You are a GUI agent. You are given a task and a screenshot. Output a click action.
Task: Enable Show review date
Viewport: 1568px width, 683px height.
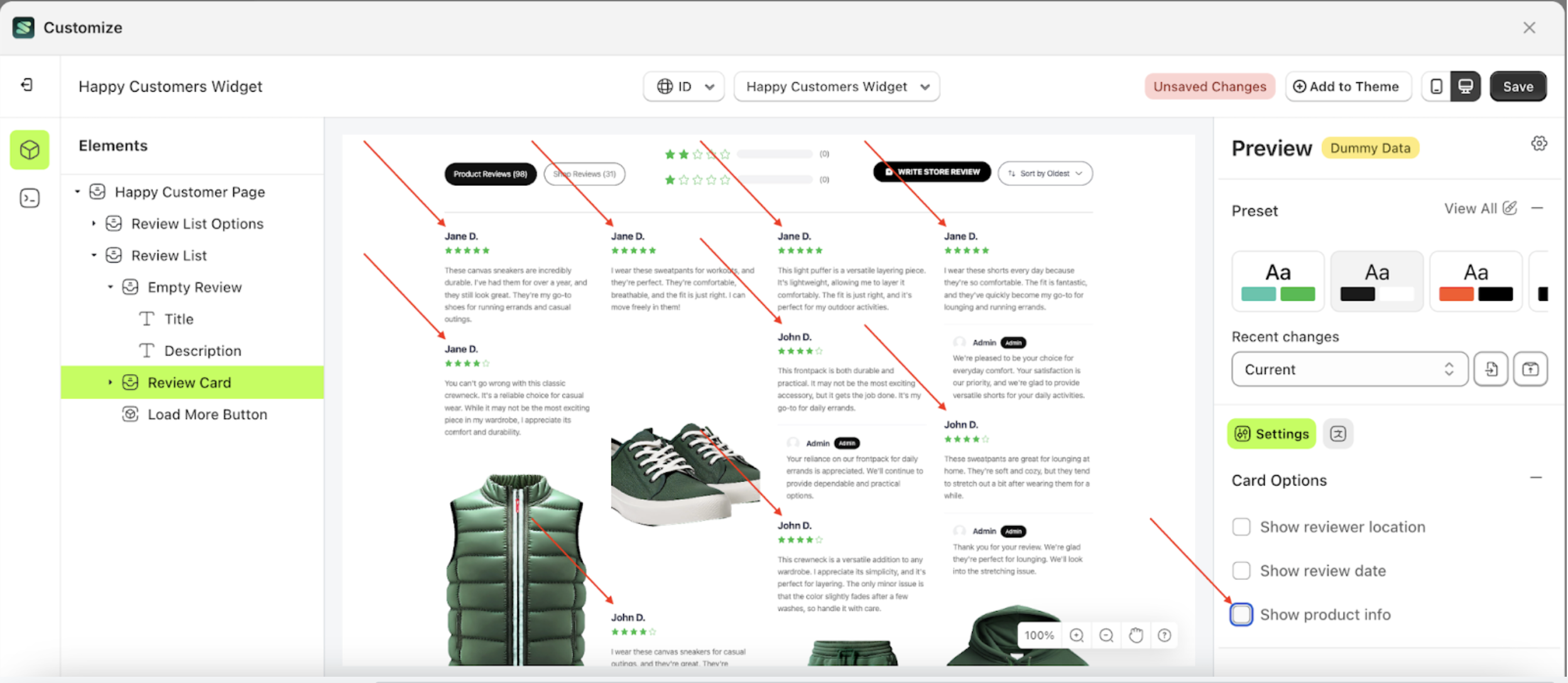point(1241,570)
